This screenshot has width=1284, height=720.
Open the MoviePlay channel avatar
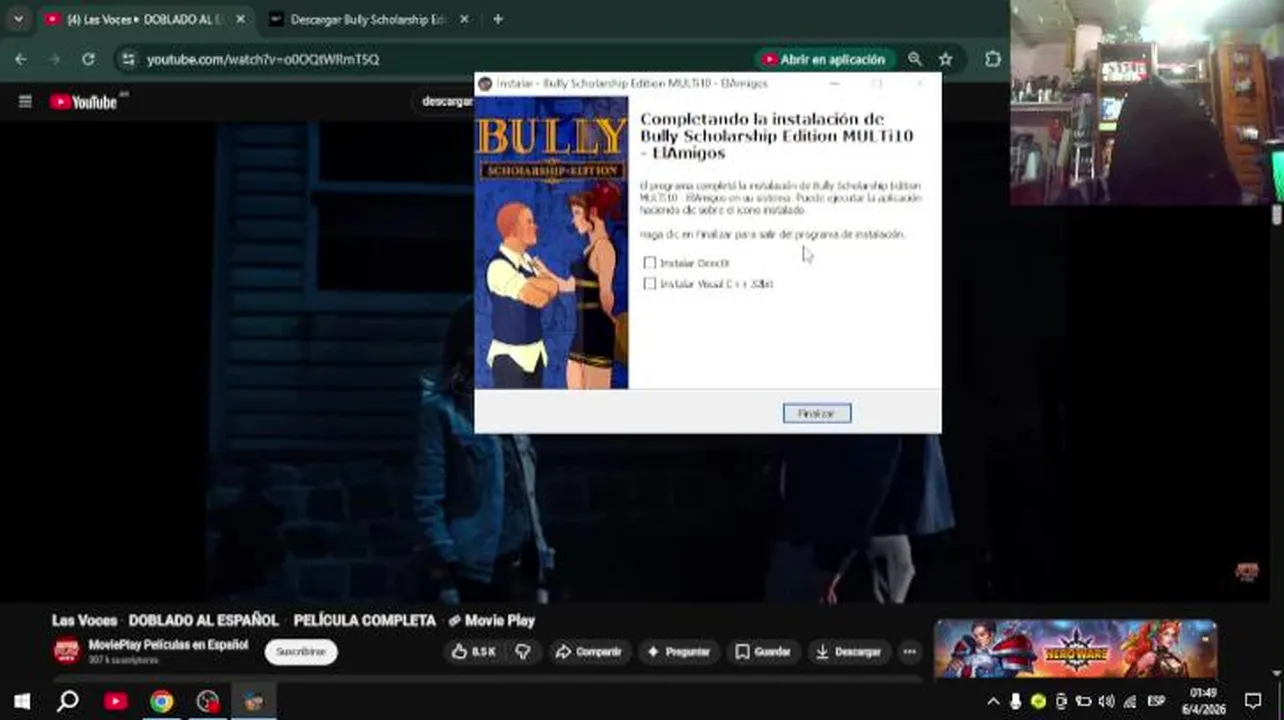pyautogui.click(x=66, y=650)
